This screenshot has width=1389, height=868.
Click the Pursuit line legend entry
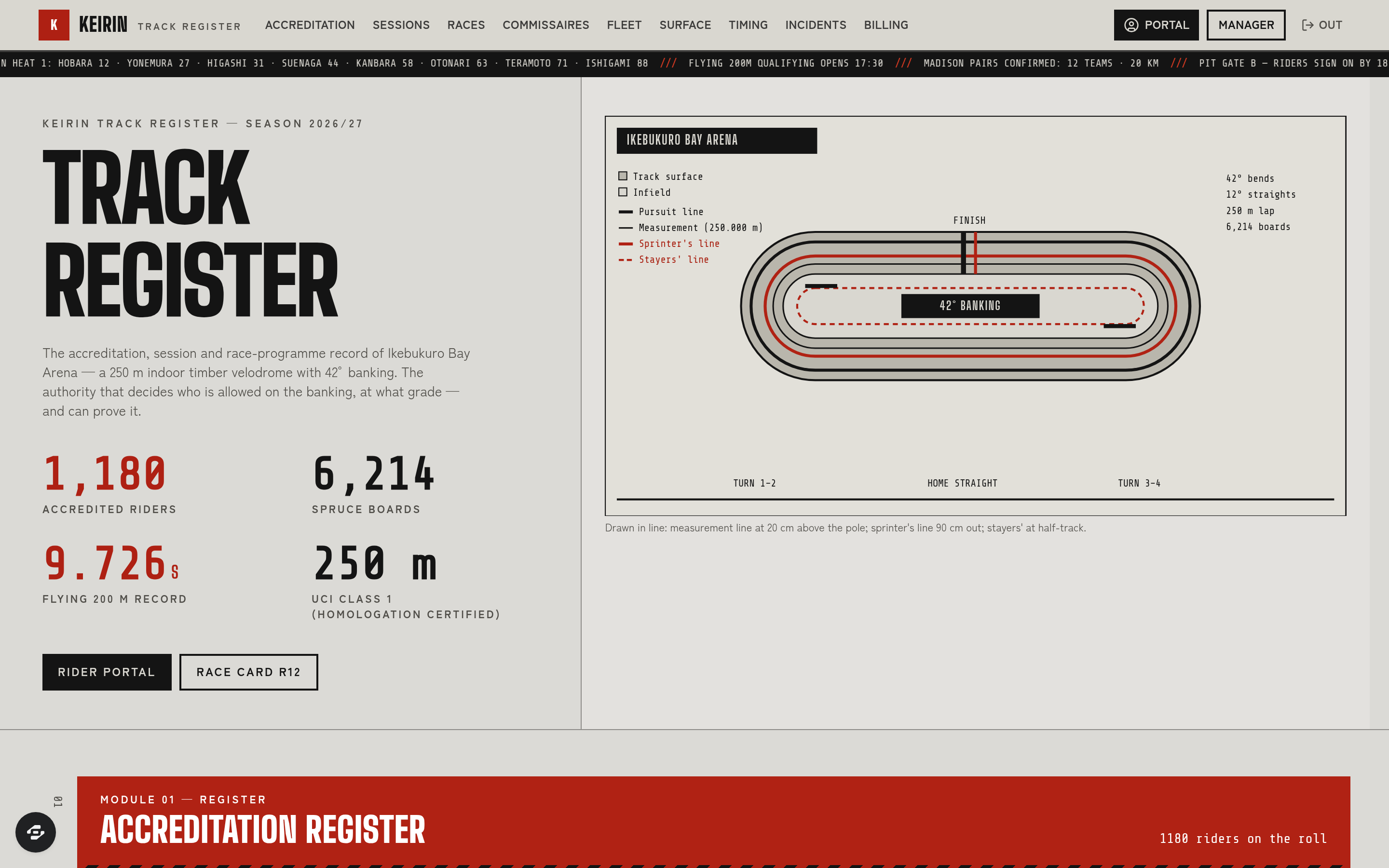661,212
